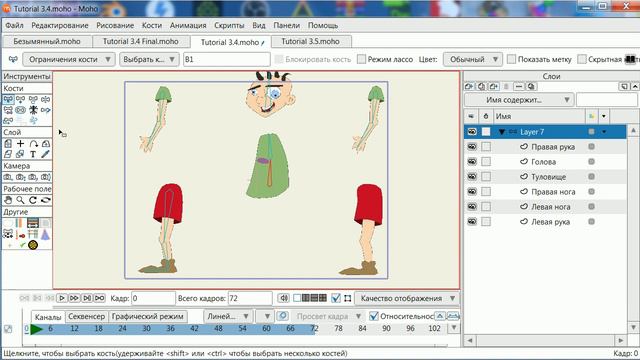Click the color label swatch of Правая рука

591,147
